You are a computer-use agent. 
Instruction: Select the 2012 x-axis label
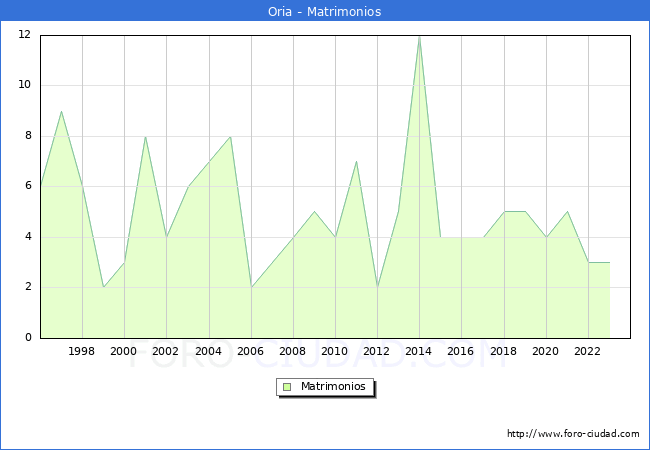pos(377,351)
